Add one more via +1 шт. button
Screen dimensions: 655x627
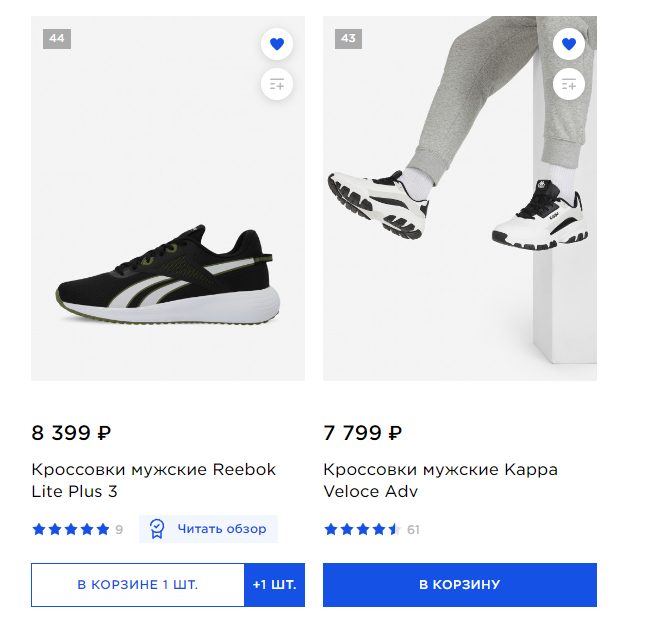click(x=274, y=585)
